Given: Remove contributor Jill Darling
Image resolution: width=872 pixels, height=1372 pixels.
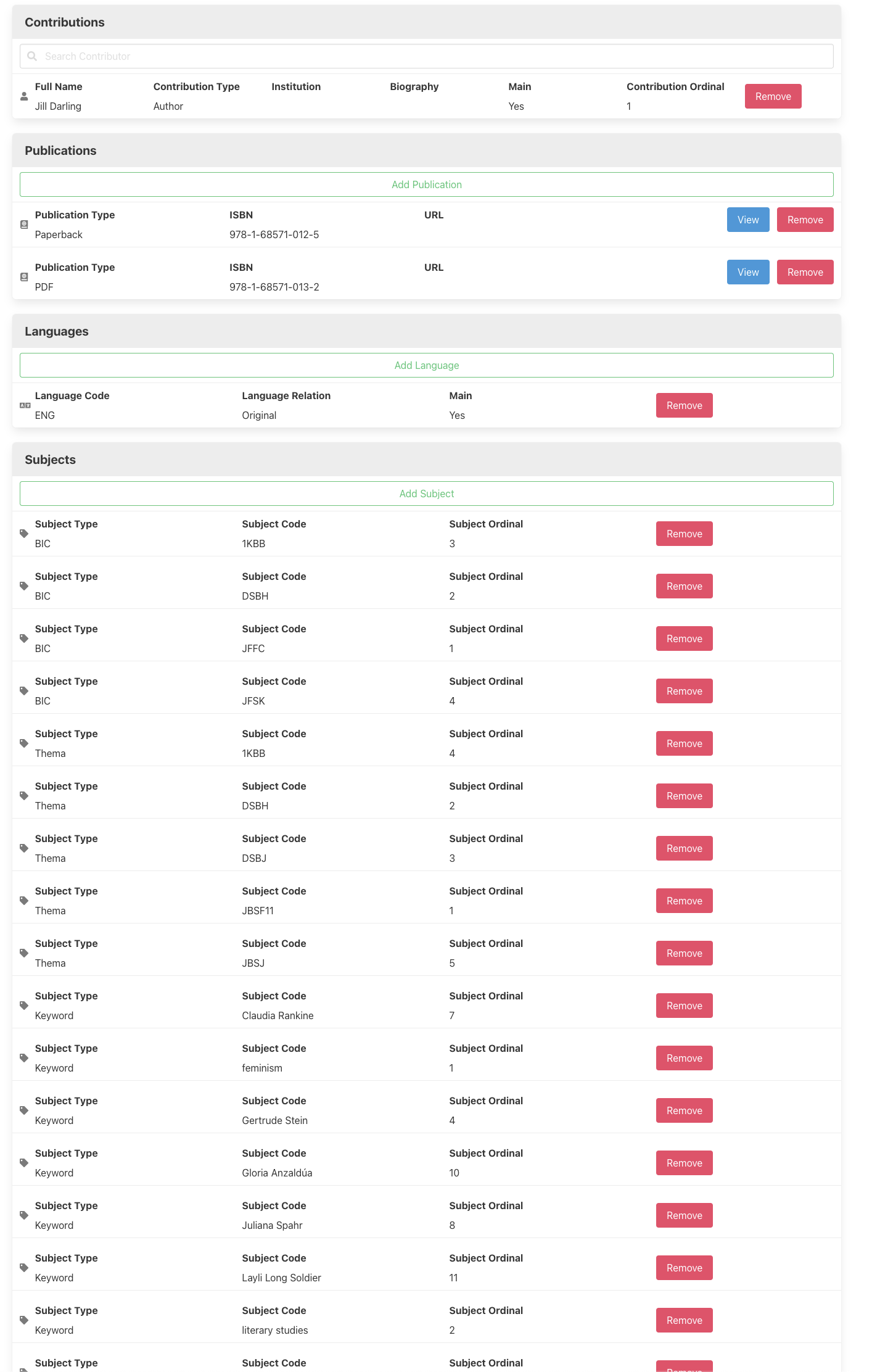Looking at the screenshot, I should tap(773, 96).
